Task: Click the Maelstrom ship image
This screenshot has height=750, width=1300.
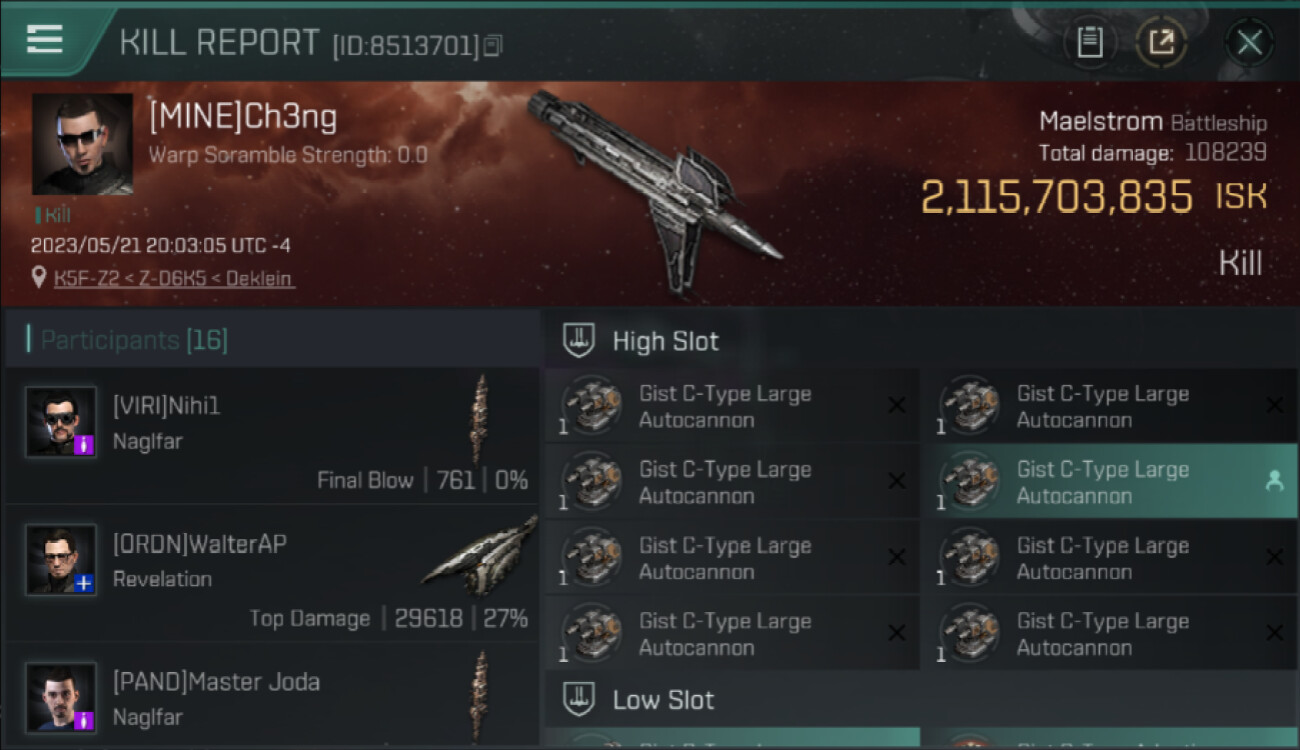Action: coord(655,190)
